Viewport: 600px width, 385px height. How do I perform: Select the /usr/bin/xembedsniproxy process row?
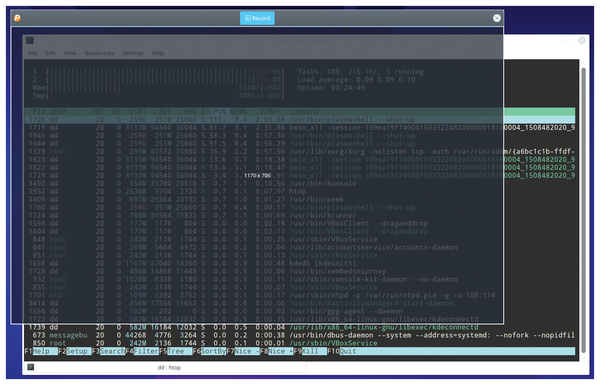pos(300,271)
